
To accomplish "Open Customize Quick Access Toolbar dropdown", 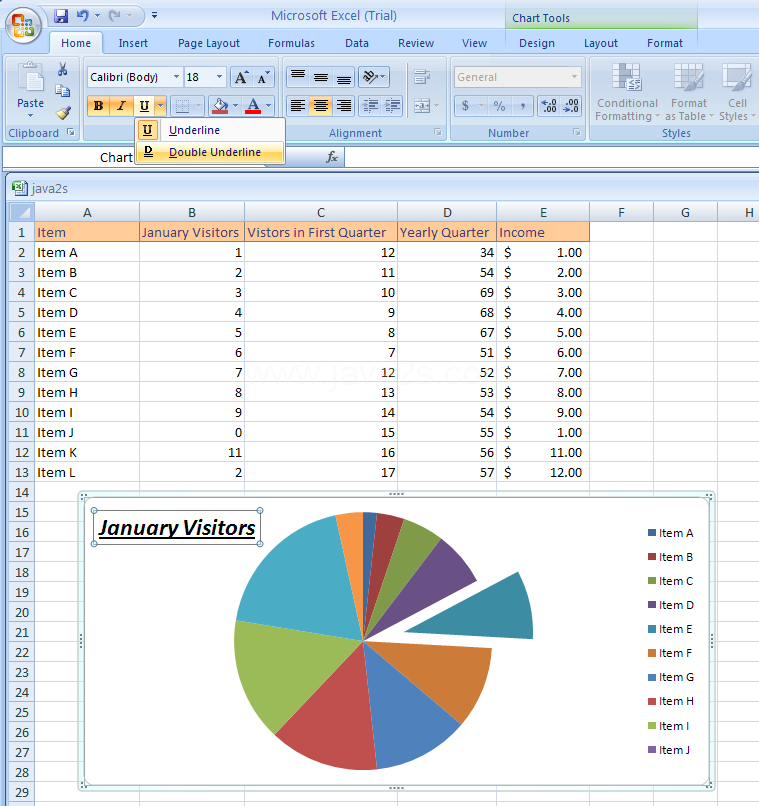I will 154,16.
